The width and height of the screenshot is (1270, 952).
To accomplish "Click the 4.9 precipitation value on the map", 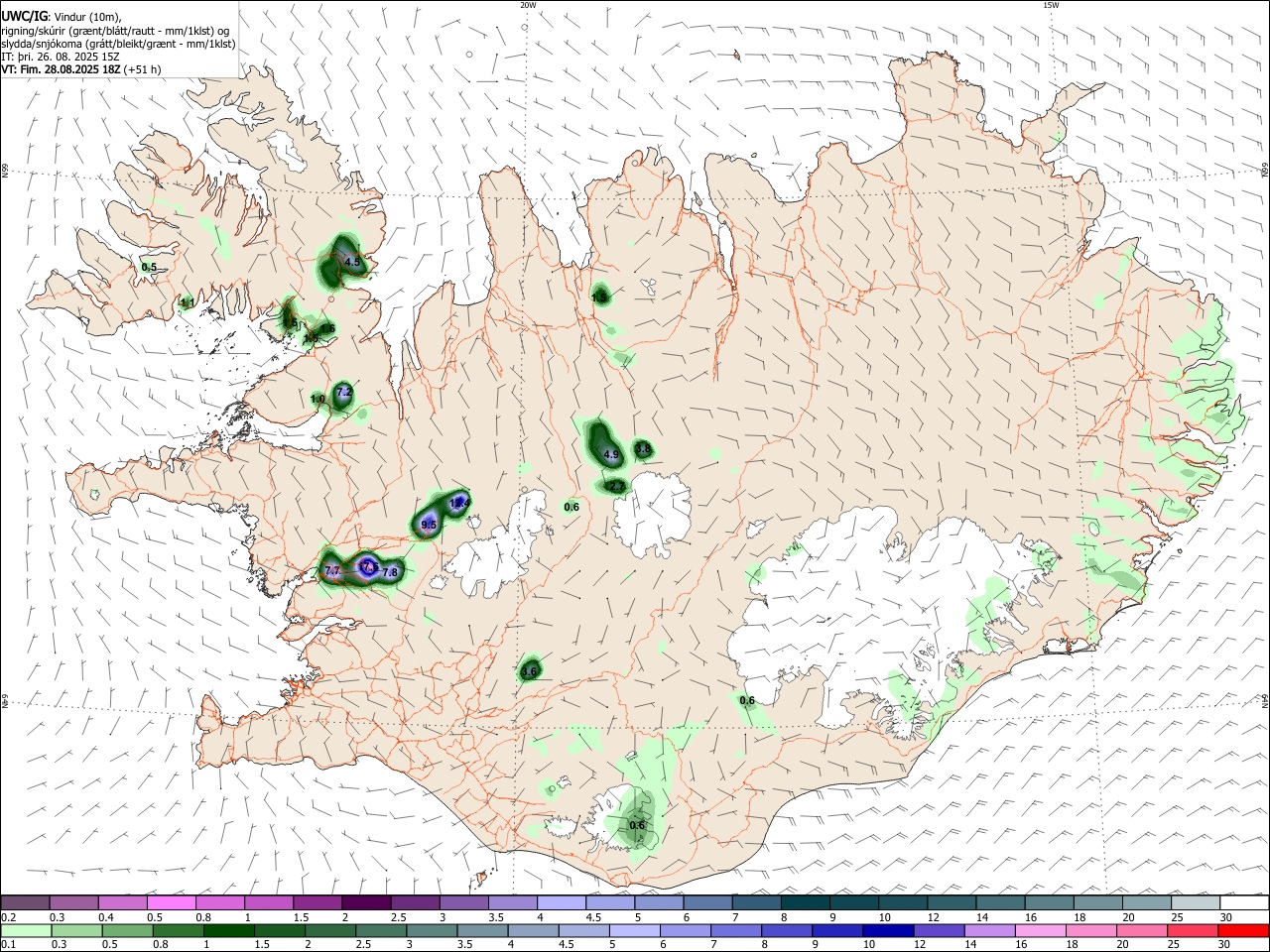I will (x=611, y=454).
